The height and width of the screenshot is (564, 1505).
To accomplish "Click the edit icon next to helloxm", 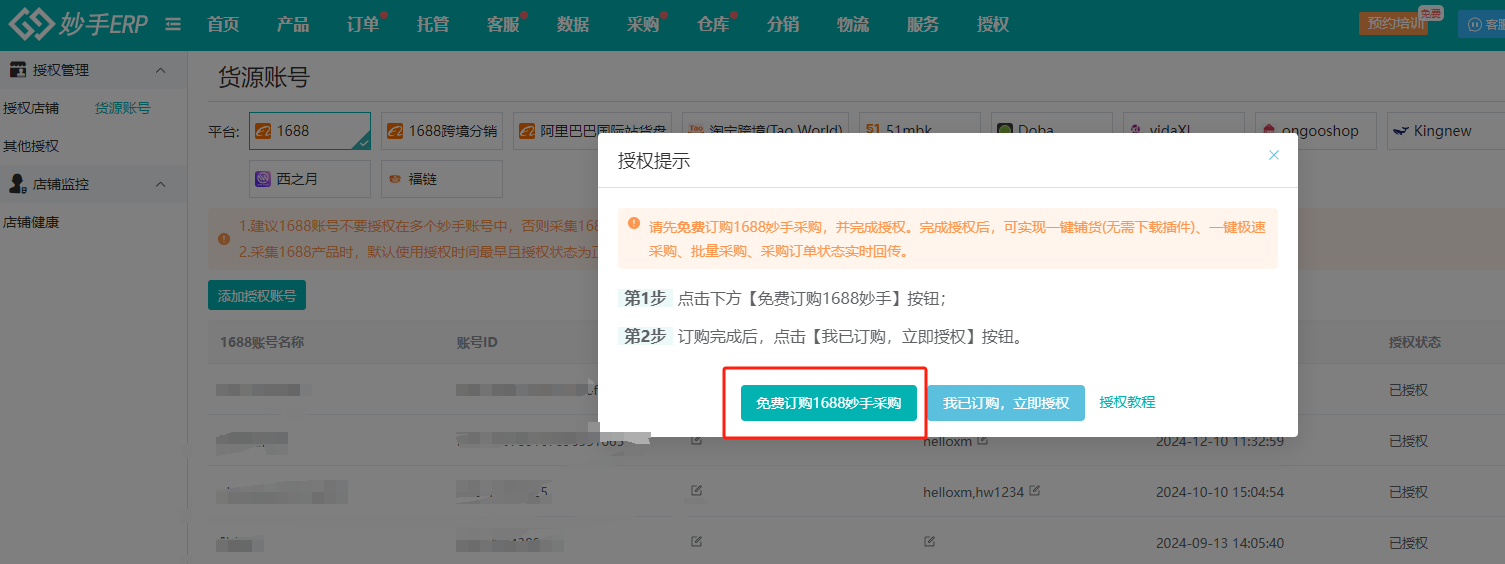I will (x=983, y=441).
